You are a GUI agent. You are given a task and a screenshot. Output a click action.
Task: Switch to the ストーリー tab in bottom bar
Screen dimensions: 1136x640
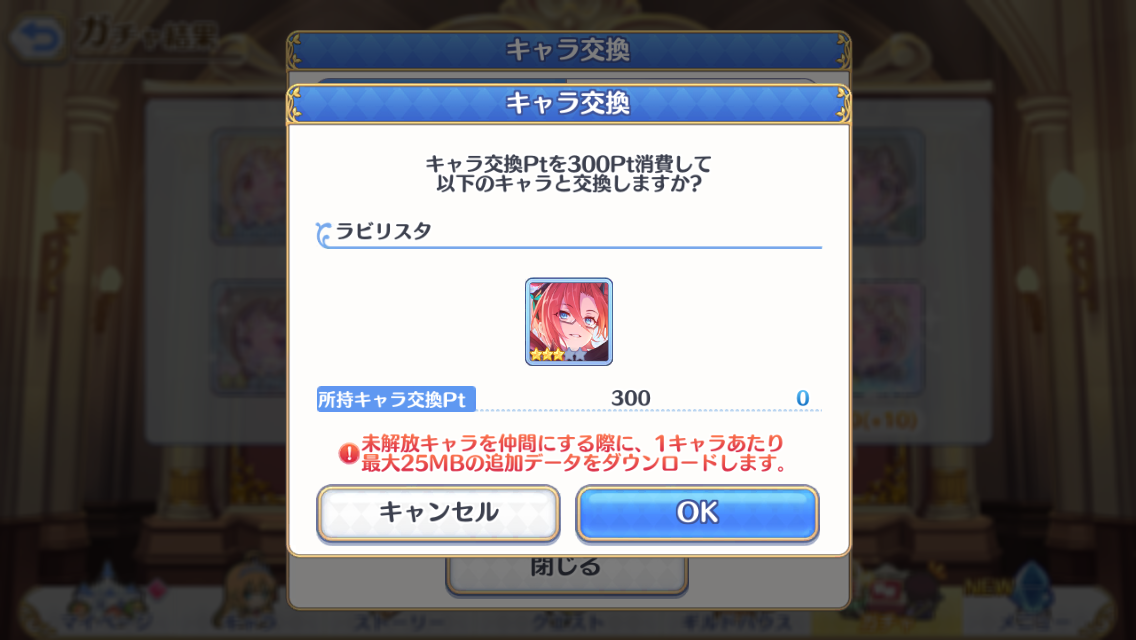398,622
